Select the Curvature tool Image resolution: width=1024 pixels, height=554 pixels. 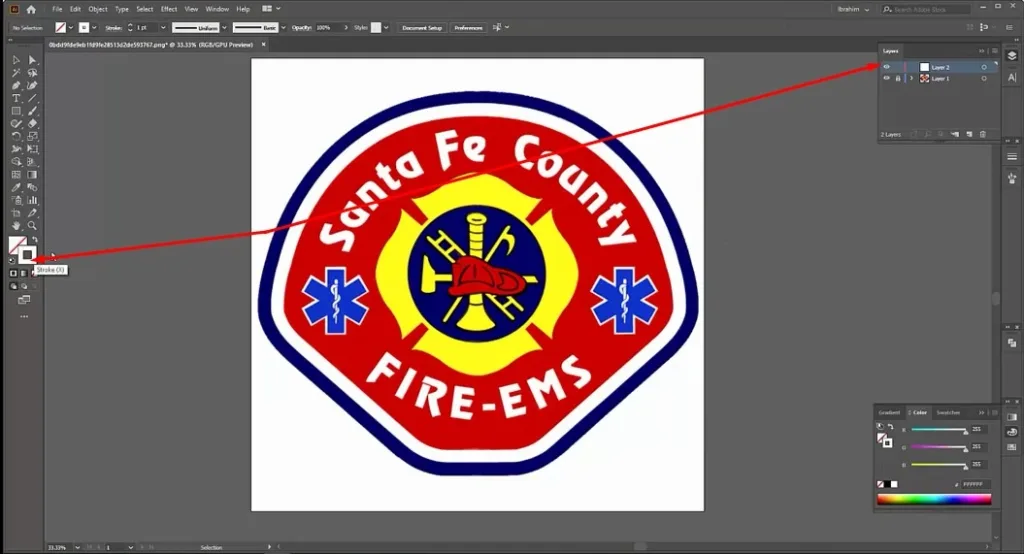click(x=32, y=86)
